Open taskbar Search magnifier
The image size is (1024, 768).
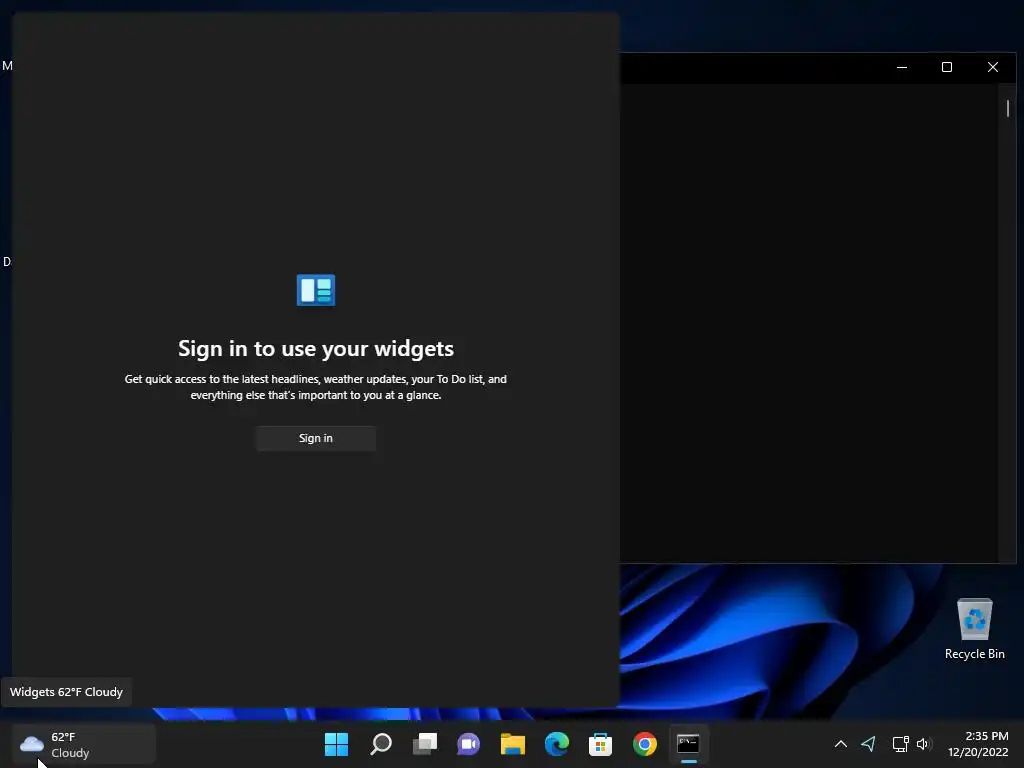coord(381,744)
